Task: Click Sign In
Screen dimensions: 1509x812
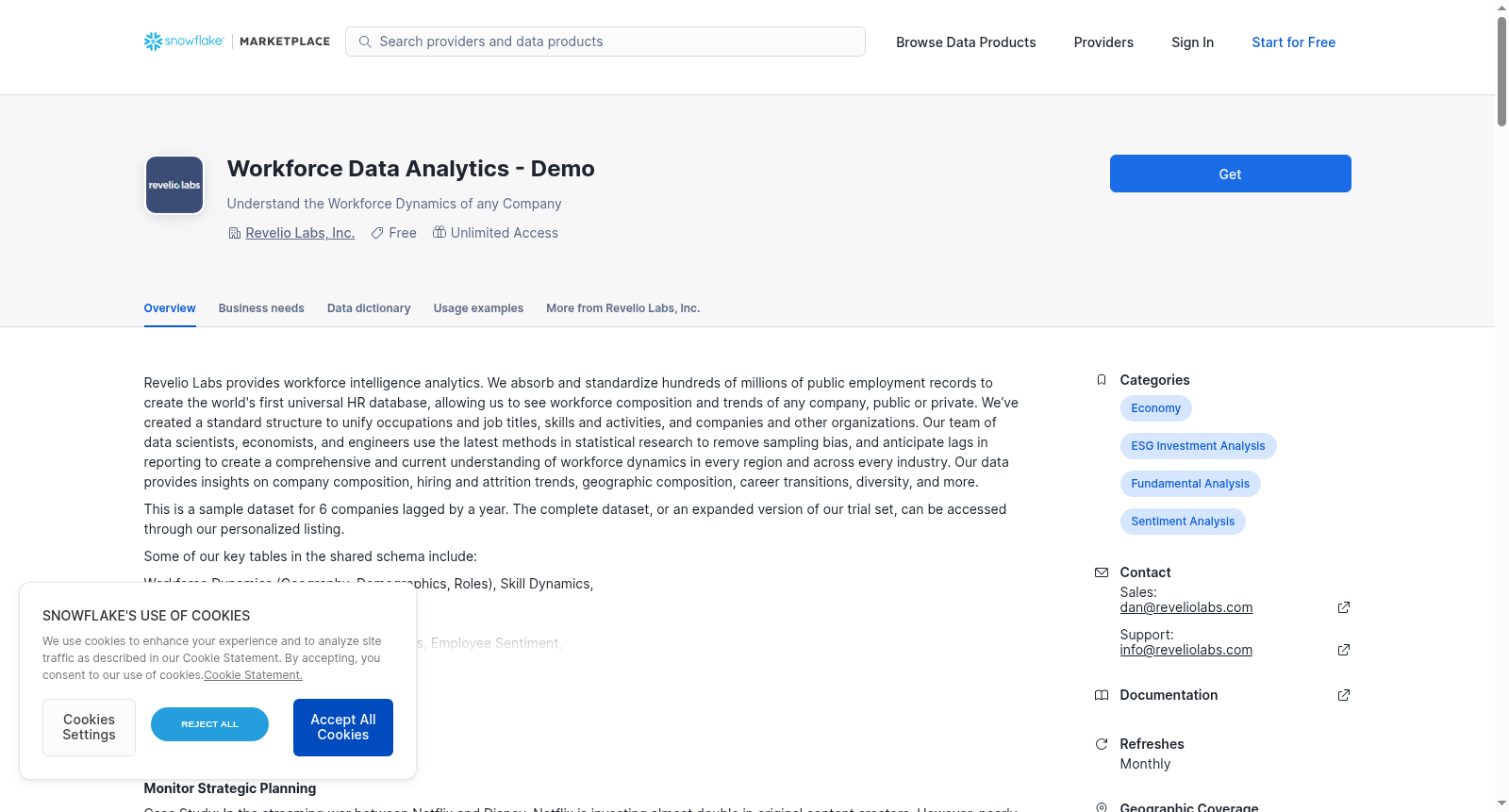Action: click(x=1192, y=42)
